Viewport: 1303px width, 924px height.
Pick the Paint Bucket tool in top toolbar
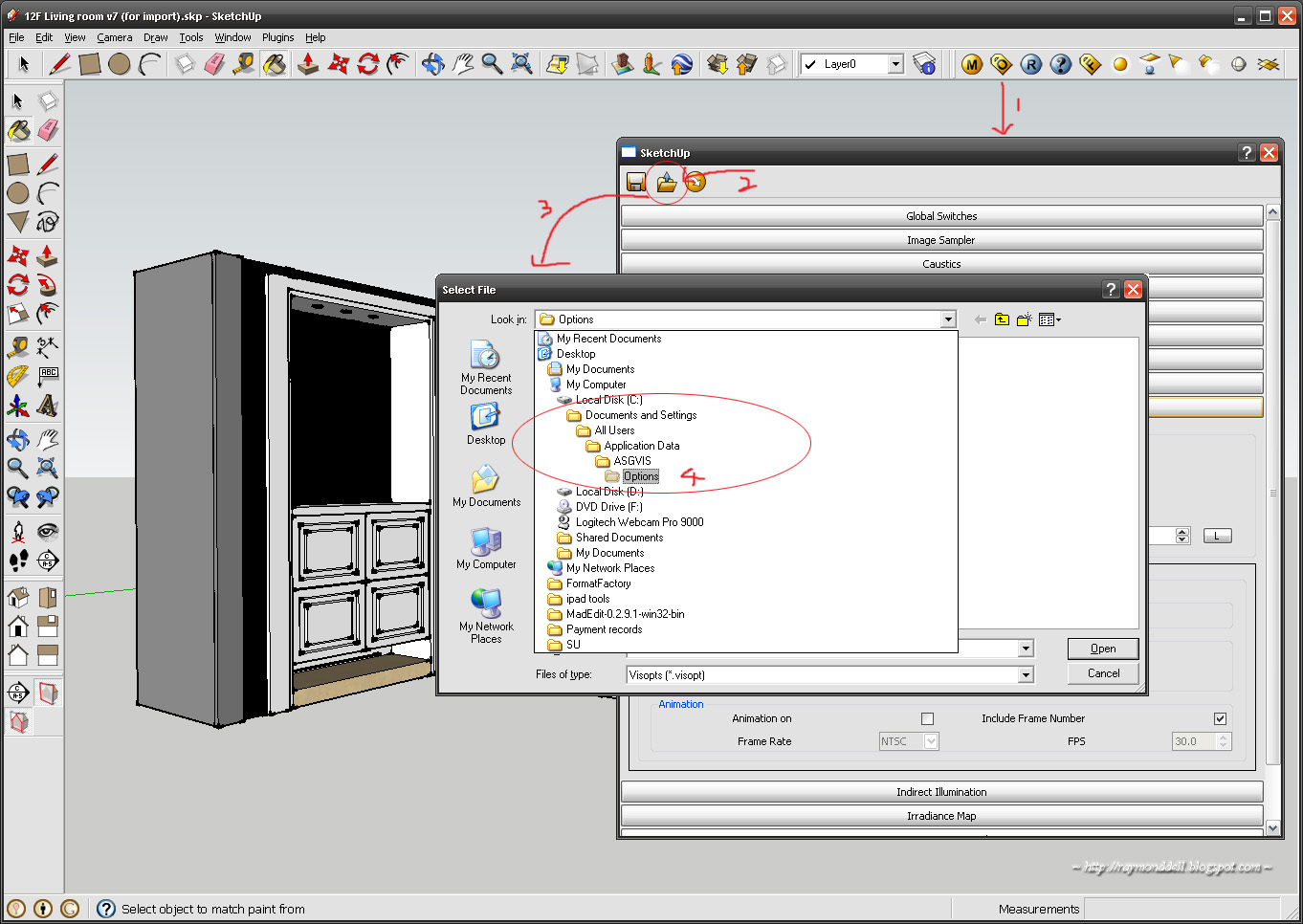(275, 64)
